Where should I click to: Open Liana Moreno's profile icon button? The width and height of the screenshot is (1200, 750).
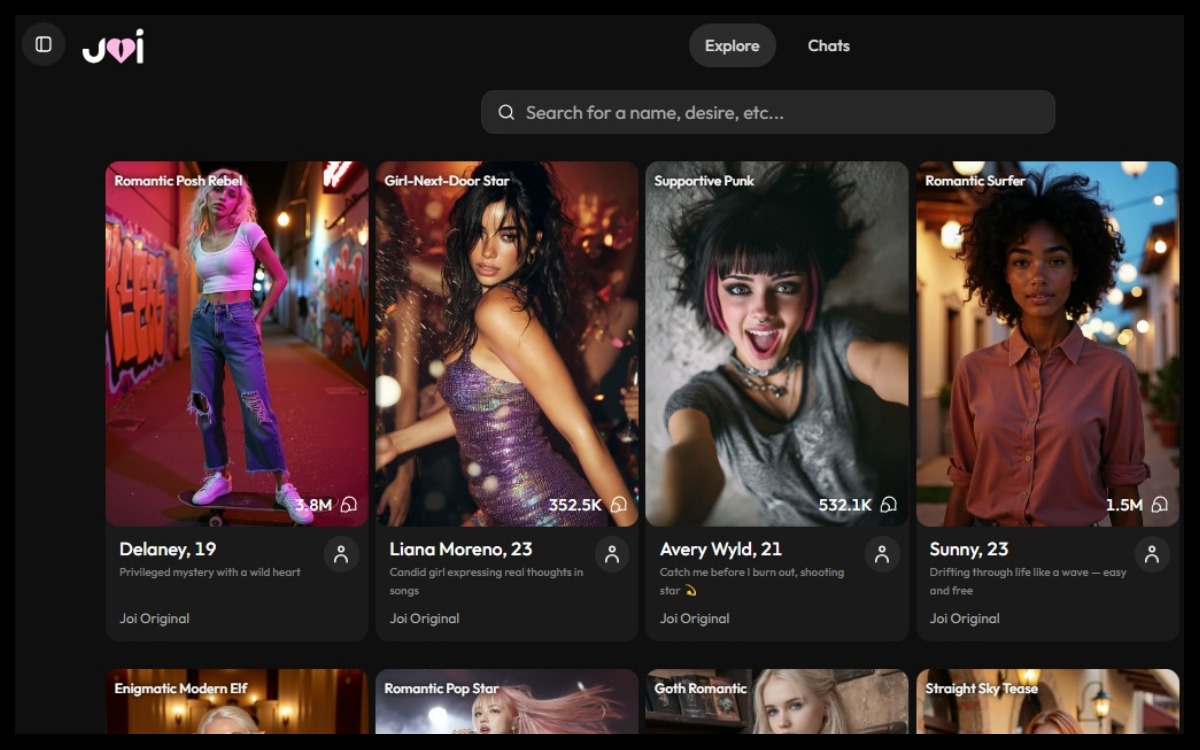(x=611, y=554)
